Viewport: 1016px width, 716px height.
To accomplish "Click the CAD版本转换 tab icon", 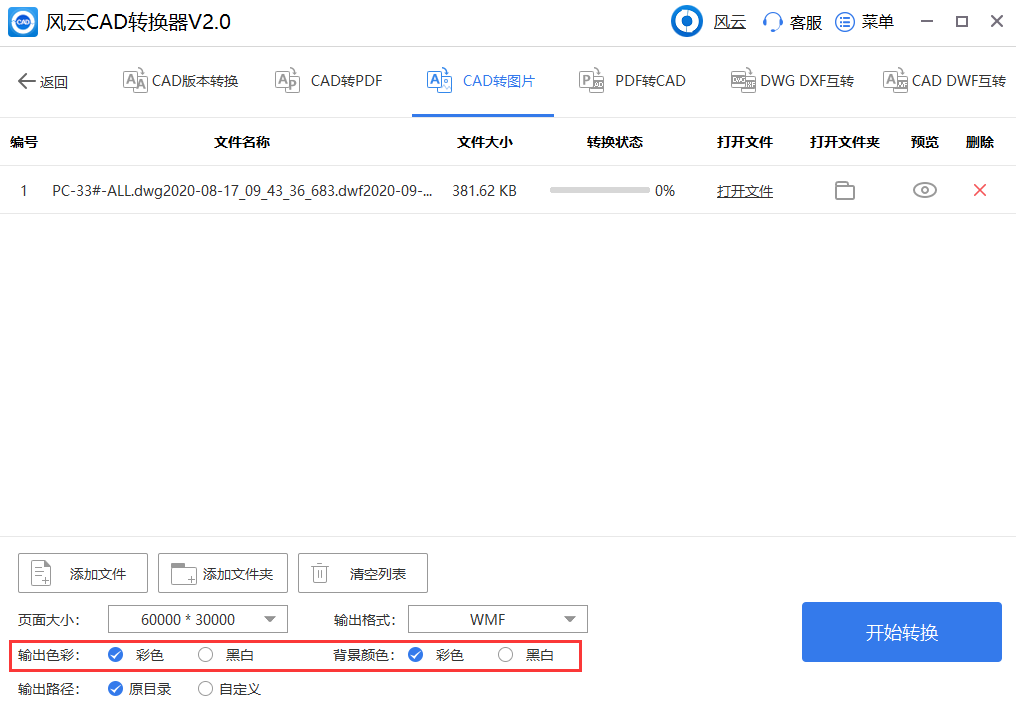I will coord(134,81).
